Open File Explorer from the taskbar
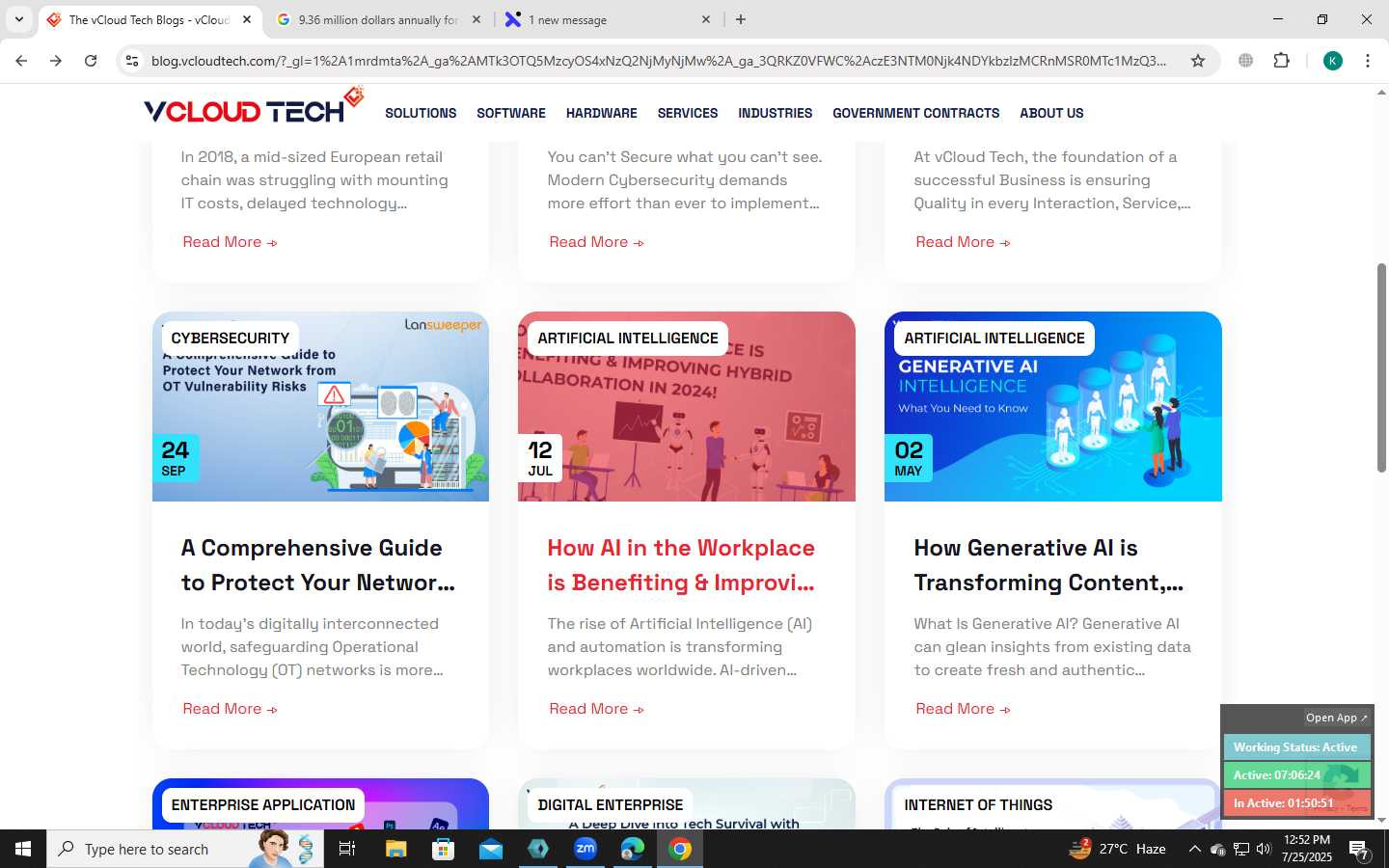The image size is (1389, 868). coord(395,849)
